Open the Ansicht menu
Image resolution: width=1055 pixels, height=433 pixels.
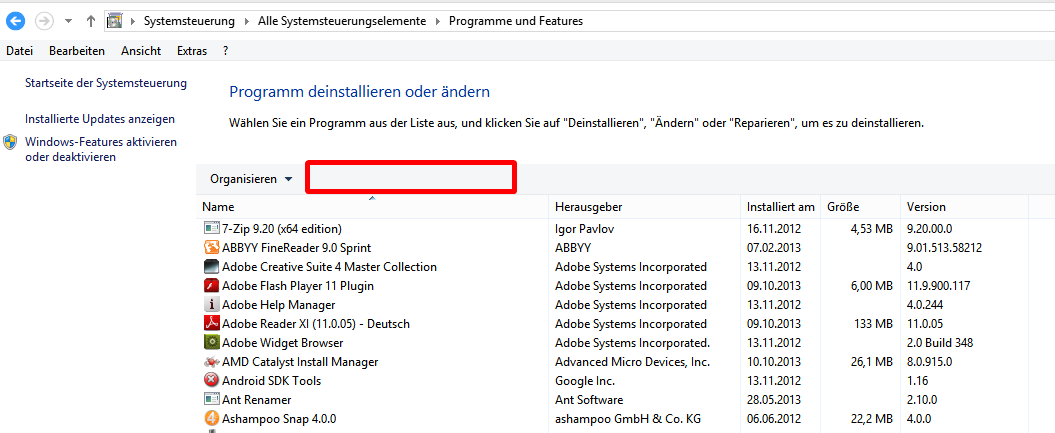tap(141, 50)
